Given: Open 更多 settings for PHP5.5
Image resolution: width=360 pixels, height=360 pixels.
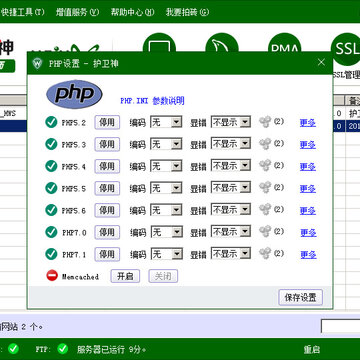Looking at the screenshot, I should tap(308, 189).
